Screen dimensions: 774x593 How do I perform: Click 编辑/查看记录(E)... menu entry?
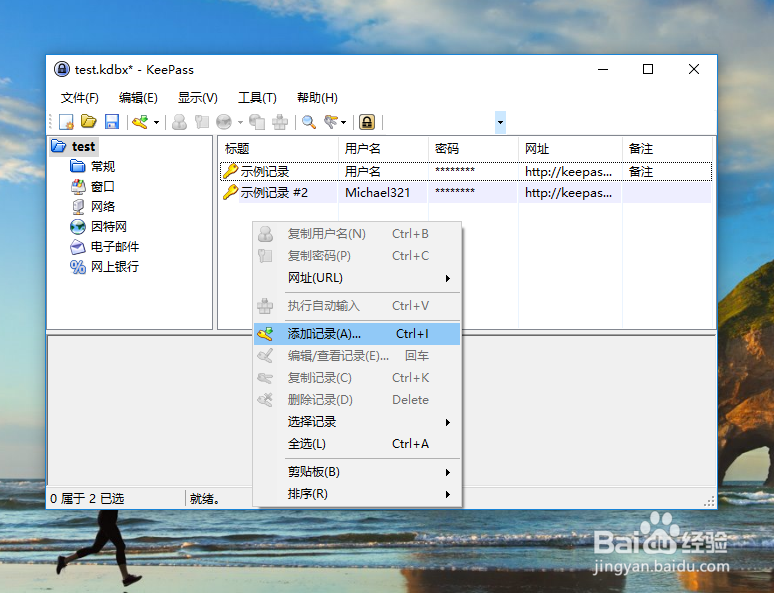pyautogui.click(x=357, y=356)
